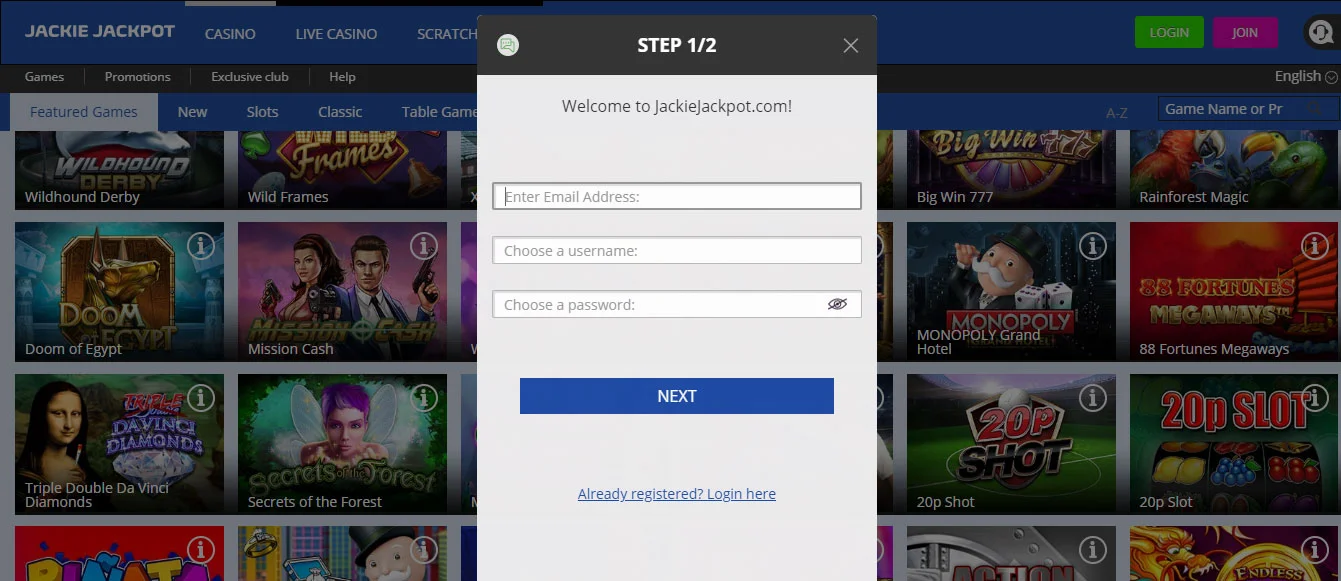Viewport: 1341px width, 581px height.
Task: Switch to the New games tab
Action: click(x=191, y=111)
